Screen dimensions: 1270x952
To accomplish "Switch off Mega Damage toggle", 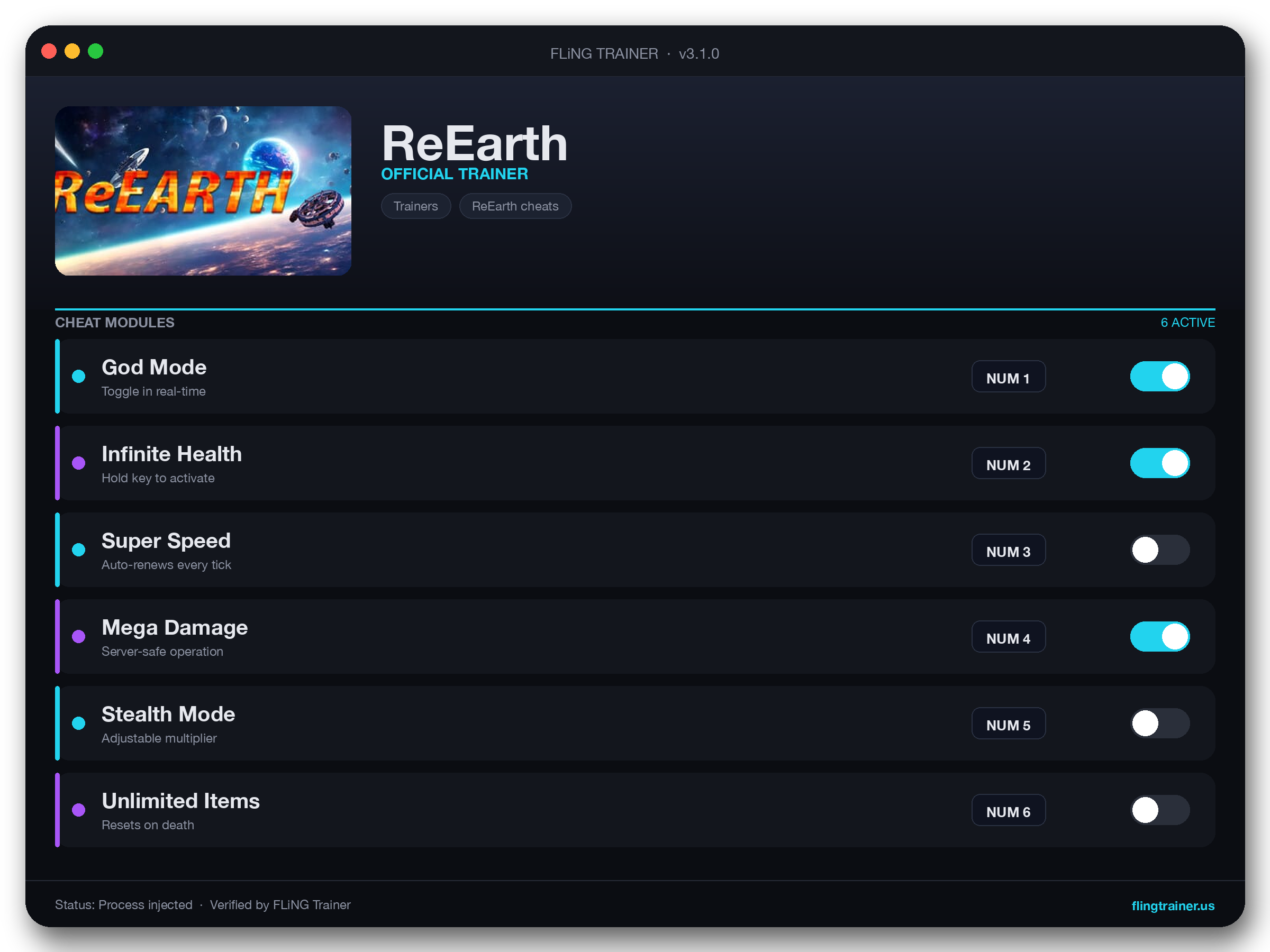I will point(1159,636).
